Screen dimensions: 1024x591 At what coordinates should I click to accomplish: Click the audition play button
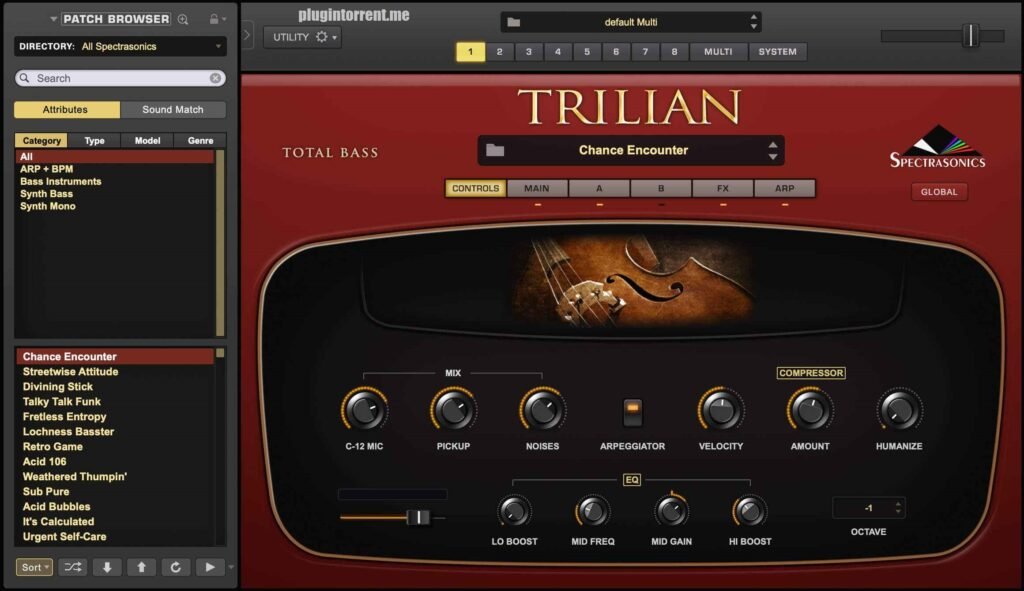click(x=210, y=567)
